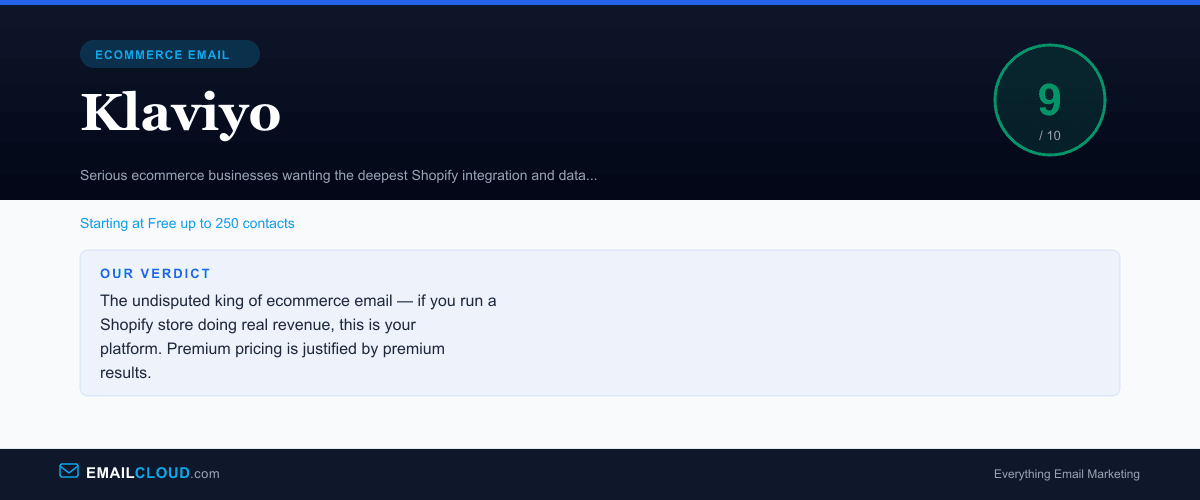This screenshot has width=1200, height=500.
Task: Click the blue accent bar at the top
Action: pos(600,2)
